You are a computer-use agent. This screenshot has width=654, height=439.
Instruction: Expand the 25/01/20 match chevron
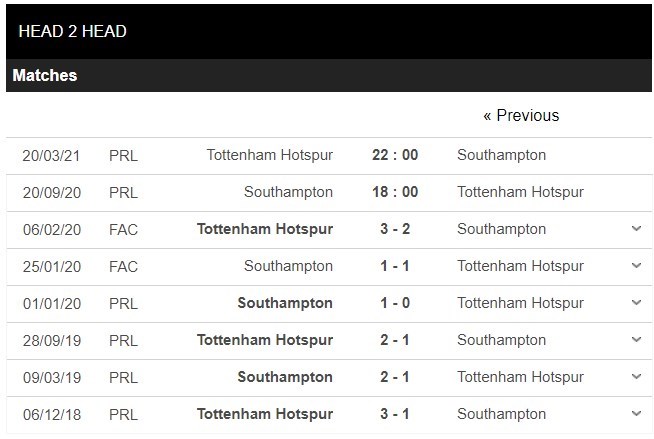coord(637,266)
